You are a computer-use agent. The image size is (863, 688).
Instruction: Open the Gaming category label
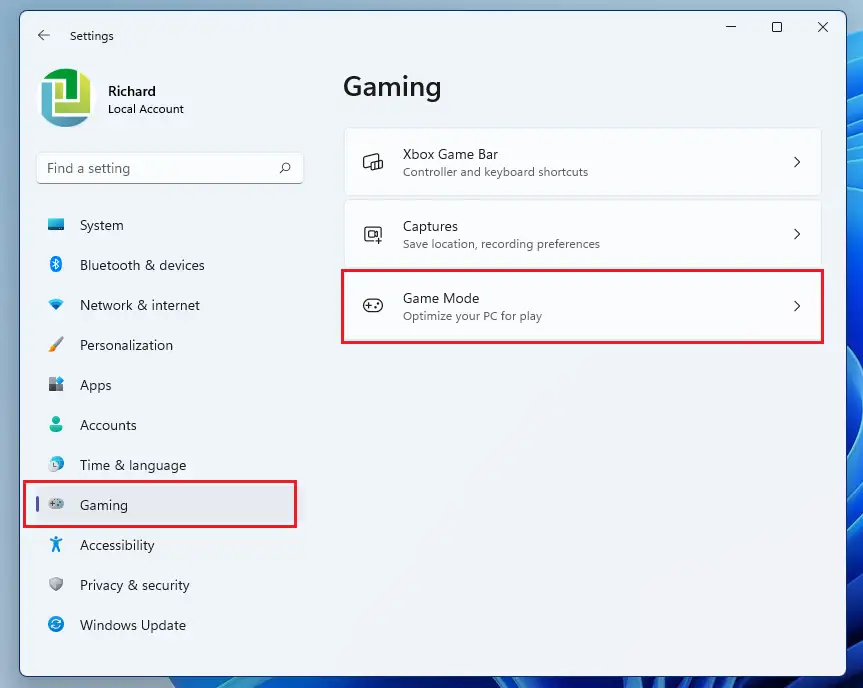[103, 505]
